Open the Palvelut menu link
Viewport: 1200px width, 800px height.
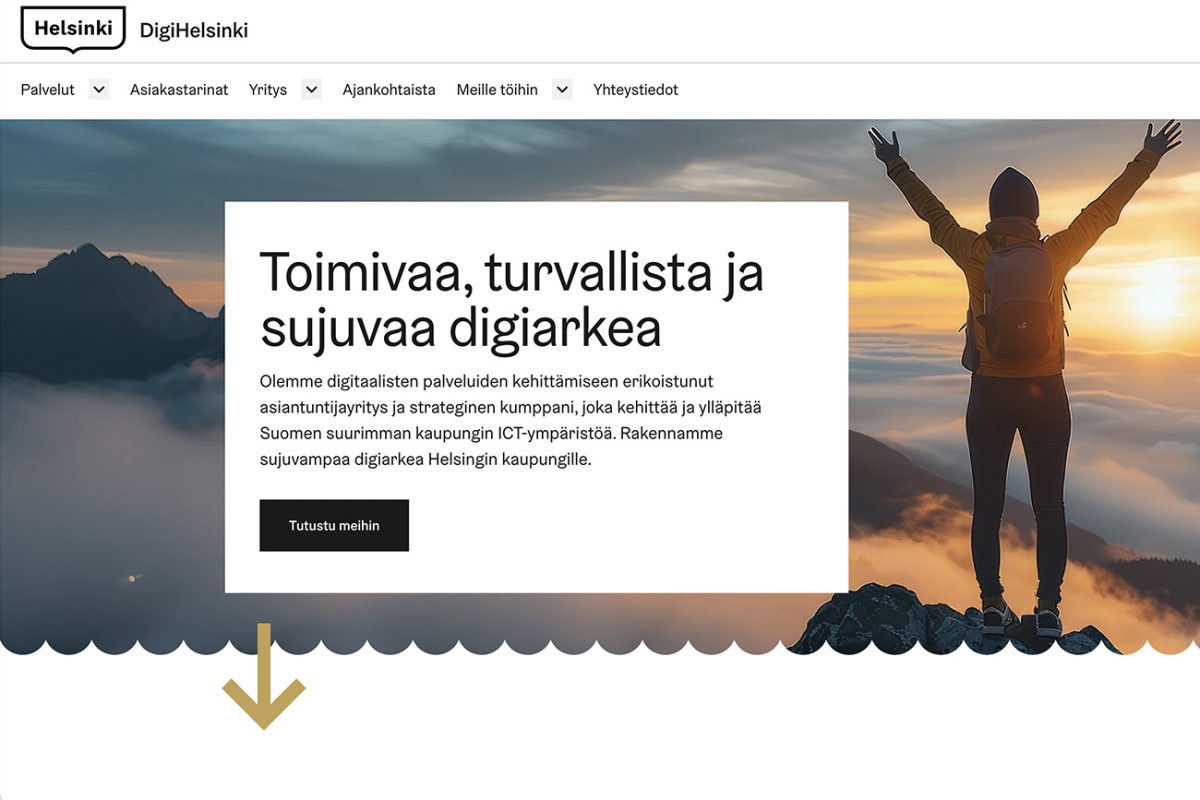coord(48,90)
